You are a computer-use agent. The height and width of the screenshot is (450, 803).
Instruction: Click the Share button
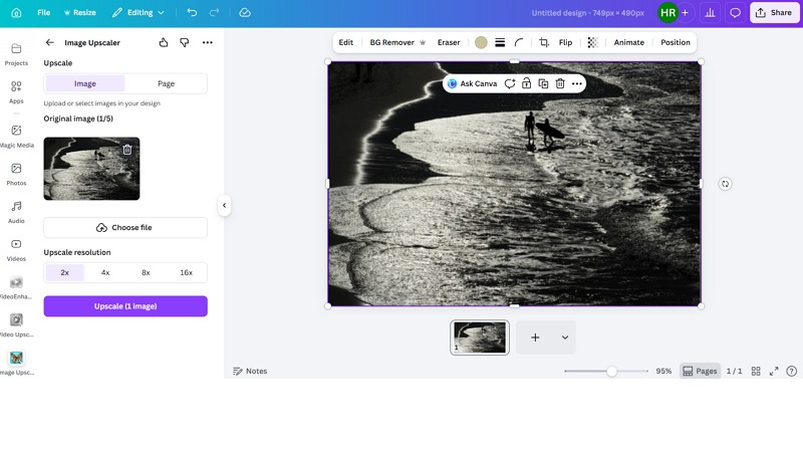(774, 13)
